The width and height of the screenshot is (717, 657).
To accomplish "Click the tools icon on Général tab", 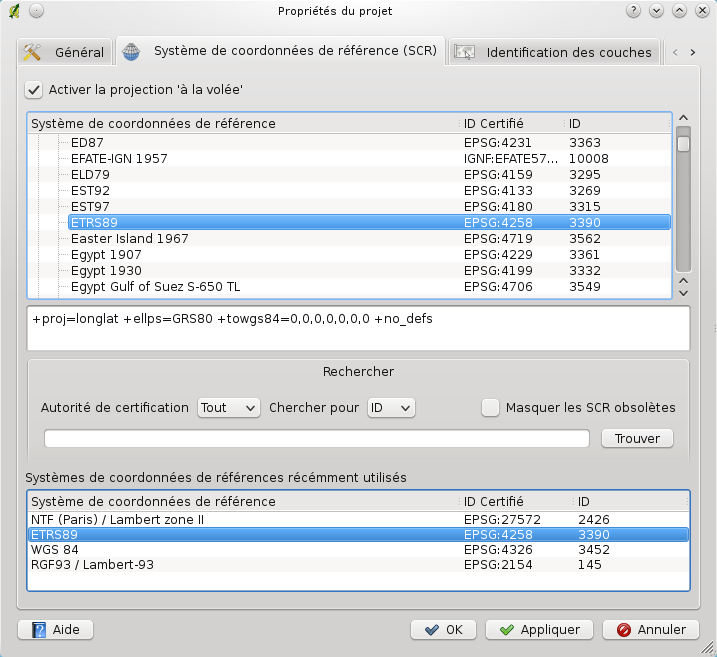I will (x=34, y=52).
